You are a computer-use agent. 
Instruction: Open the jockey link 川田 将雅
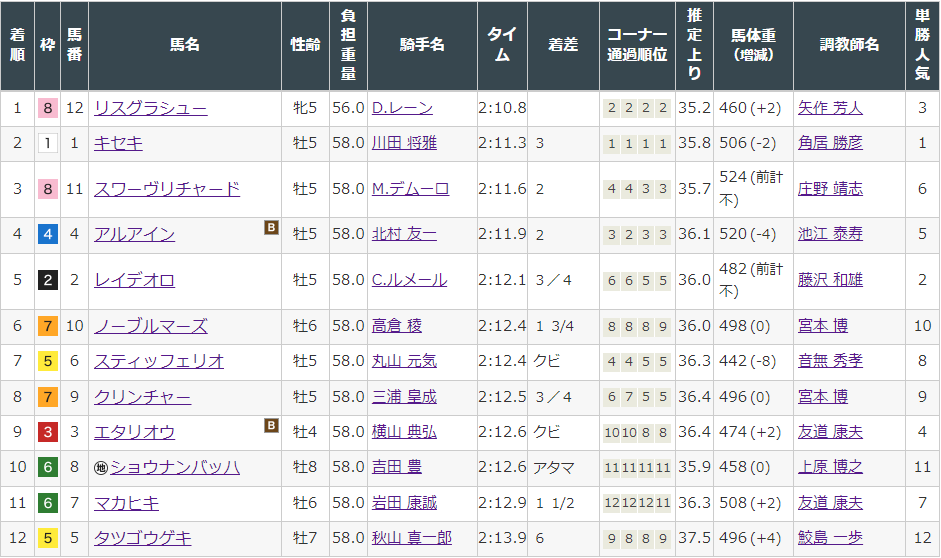click(404, 143)
